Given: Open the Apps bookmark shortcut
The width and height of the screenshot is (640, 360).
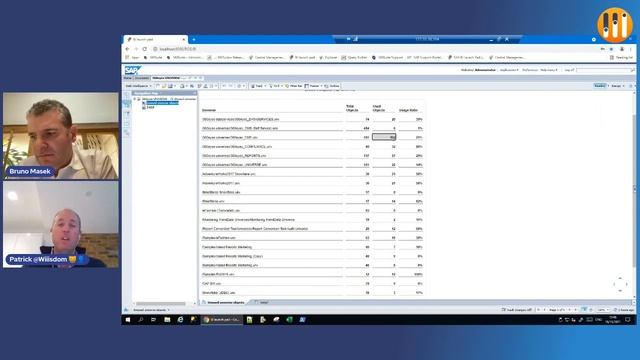Looking at the screenshot, I should tap(132, 58).
